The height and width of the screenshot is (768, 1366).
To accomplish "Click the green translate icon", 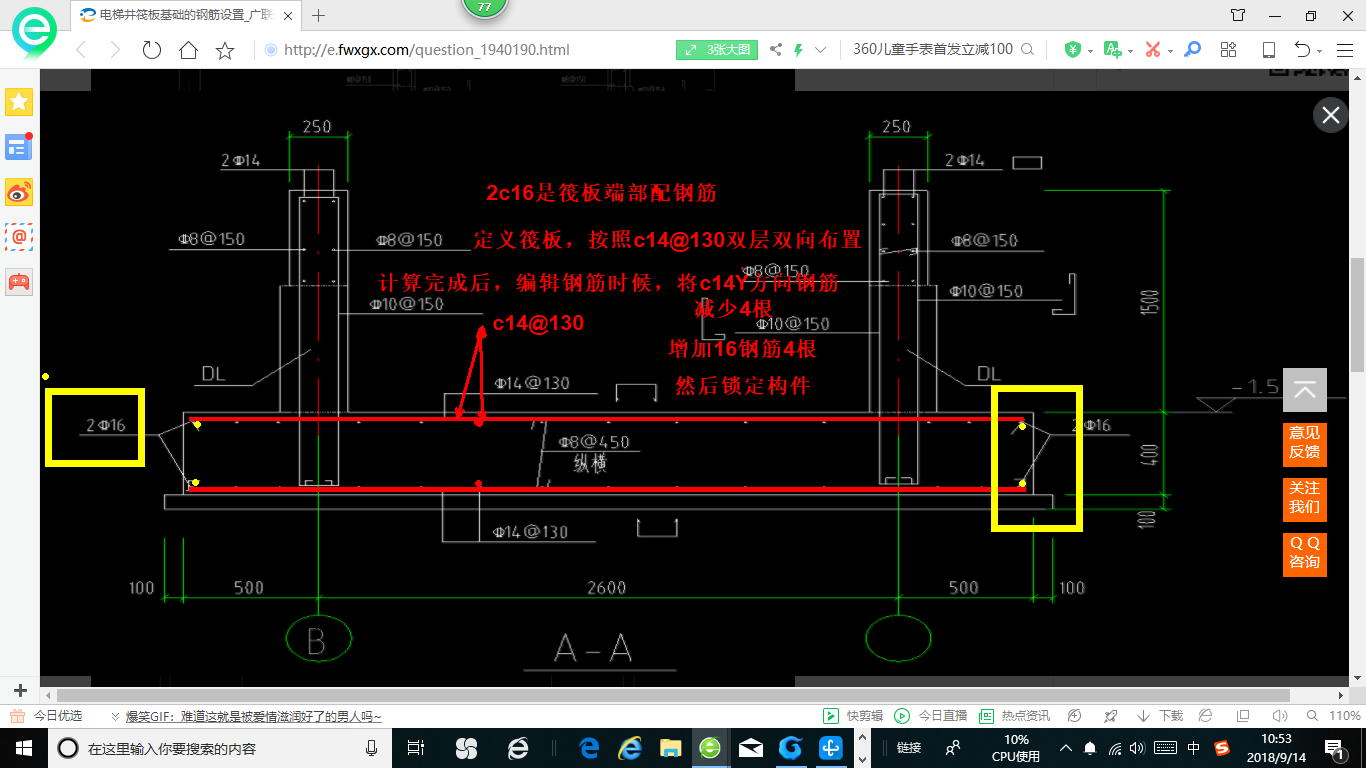I will click(x=1112, y=50).
